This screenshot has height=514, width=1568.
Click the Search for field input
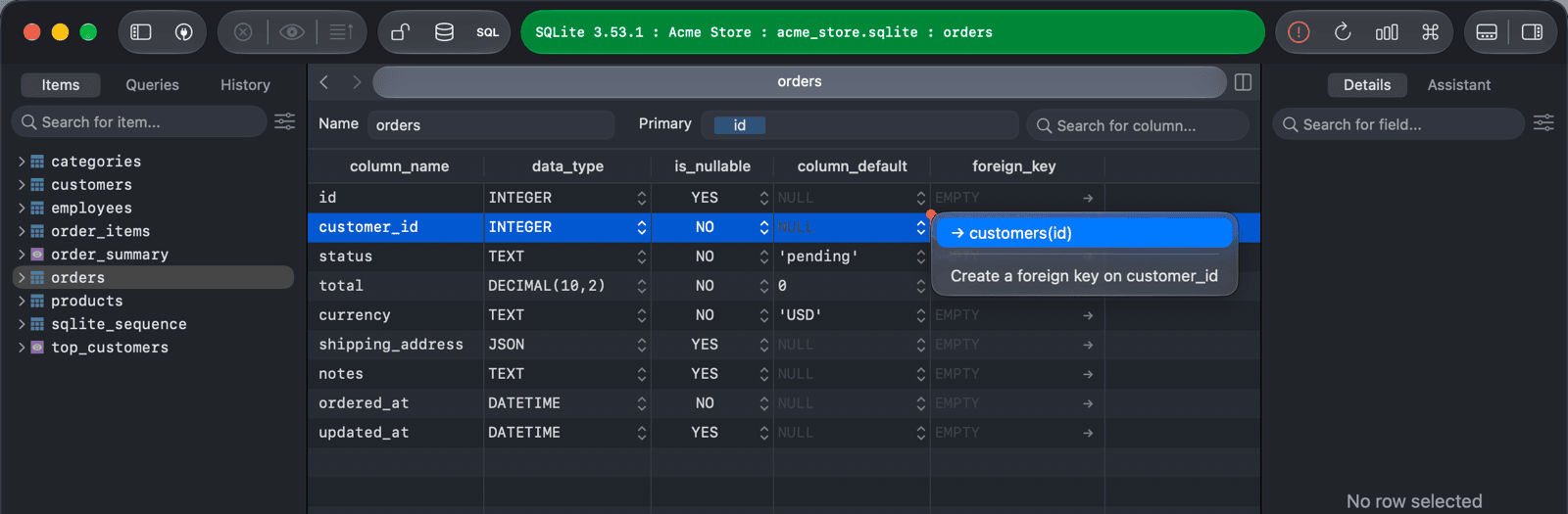[1398, 124]
